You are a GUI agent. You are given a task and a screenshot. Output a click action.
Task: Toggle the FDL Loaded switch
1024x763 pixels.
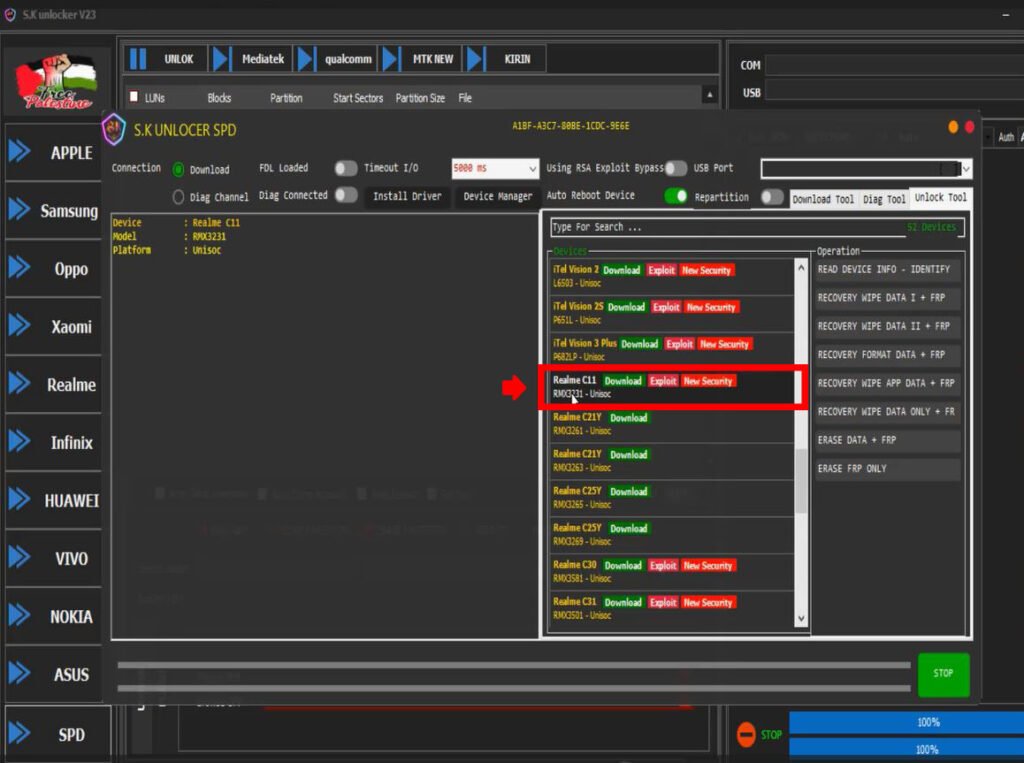click(x=345, y=169)
